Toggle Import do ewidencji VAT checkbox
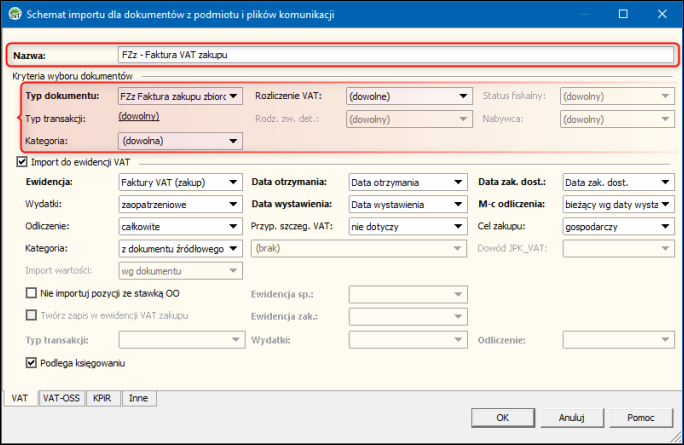This screenshot has width=684, height=445. pos(22,162)
